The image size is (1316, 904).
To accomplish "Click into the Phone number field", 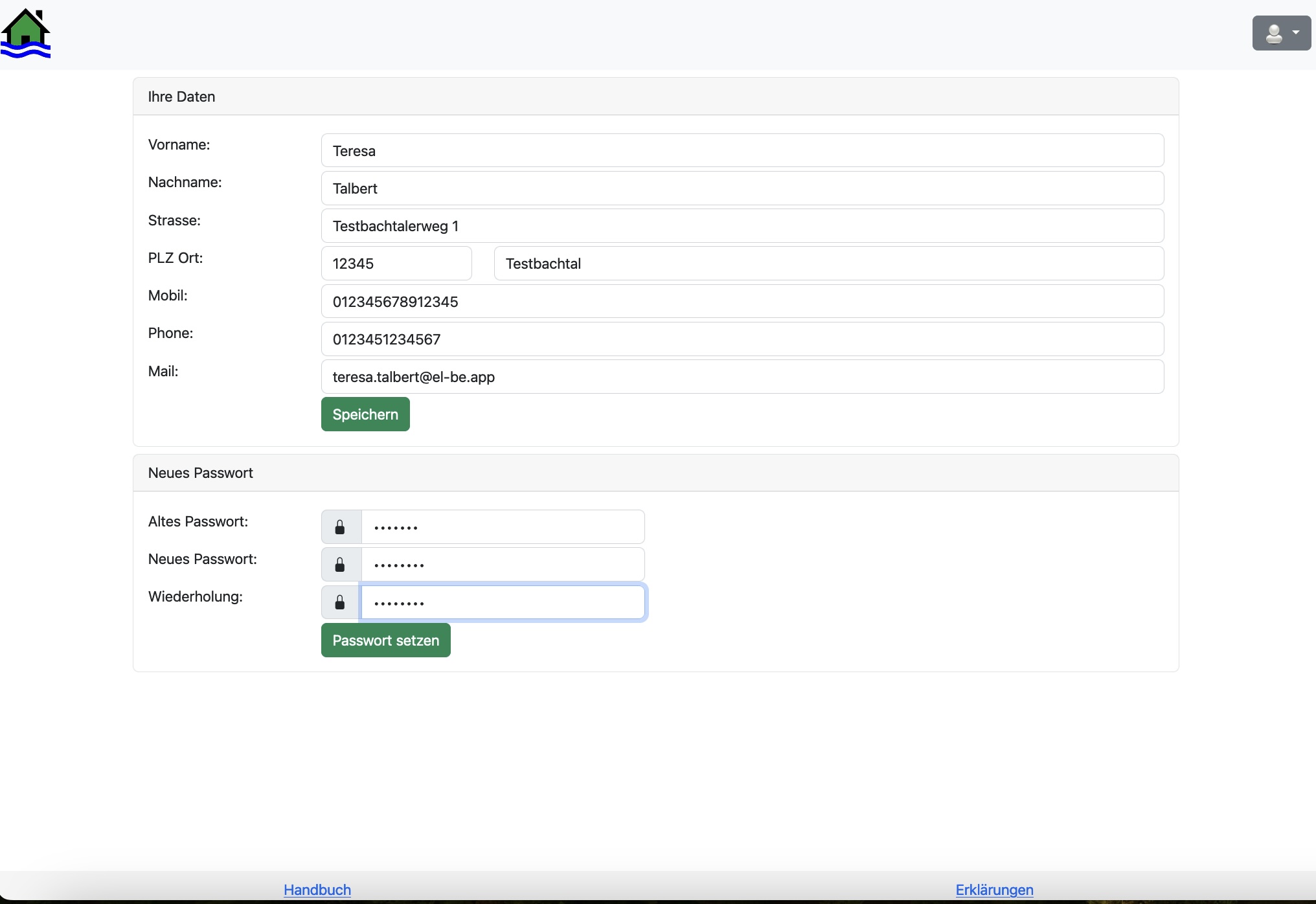I will 742,339.
